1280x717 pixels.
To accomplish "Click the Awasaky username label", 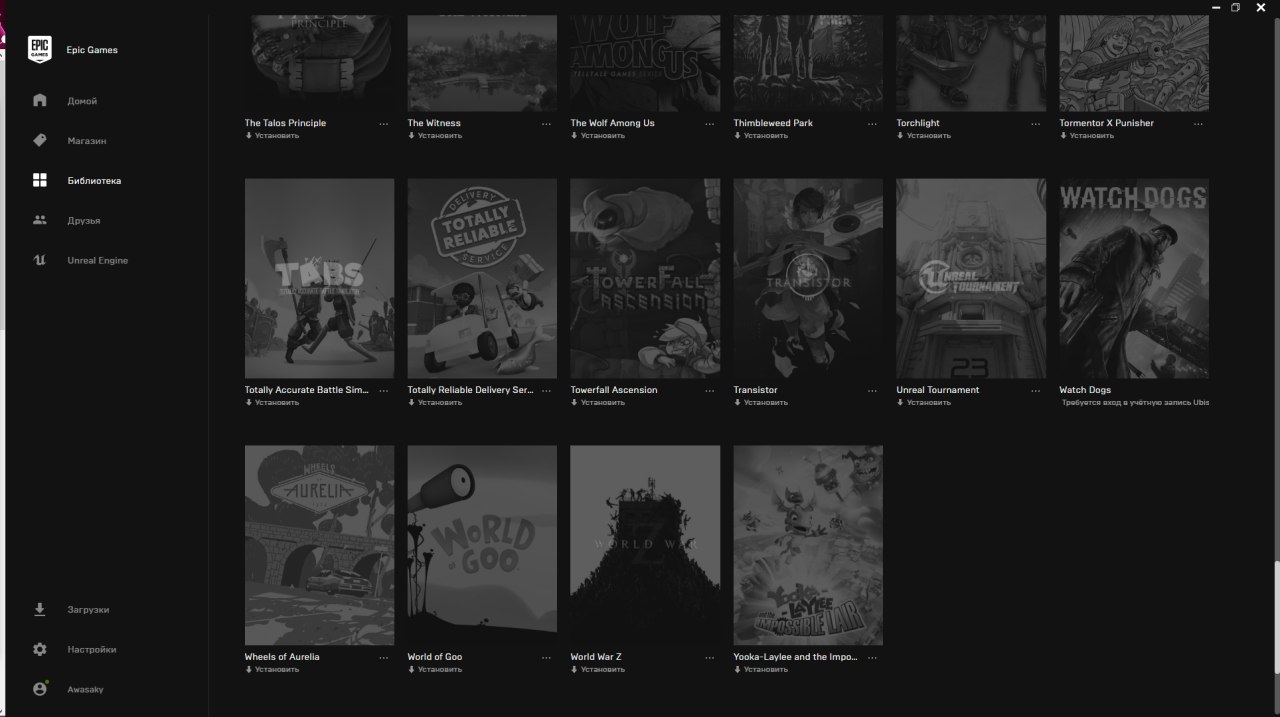I will click(x=85, y=690).
